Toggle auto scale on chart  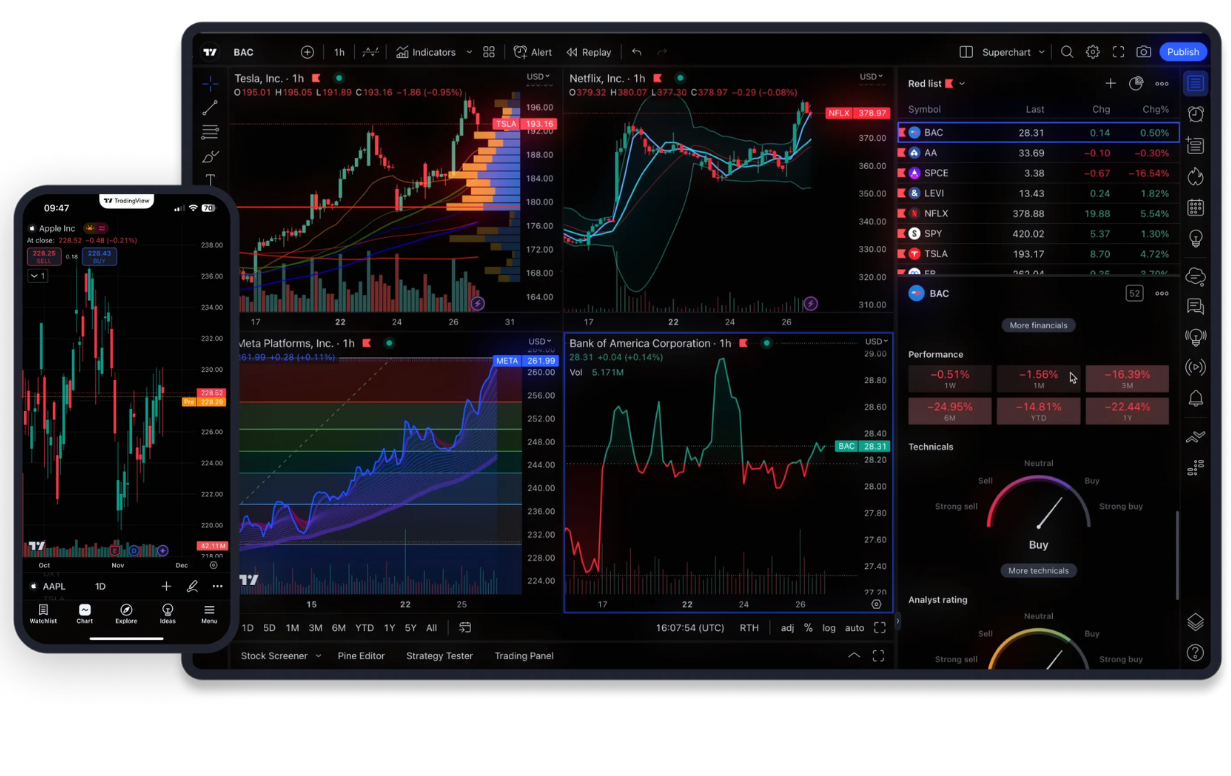[x=854, y=628]
